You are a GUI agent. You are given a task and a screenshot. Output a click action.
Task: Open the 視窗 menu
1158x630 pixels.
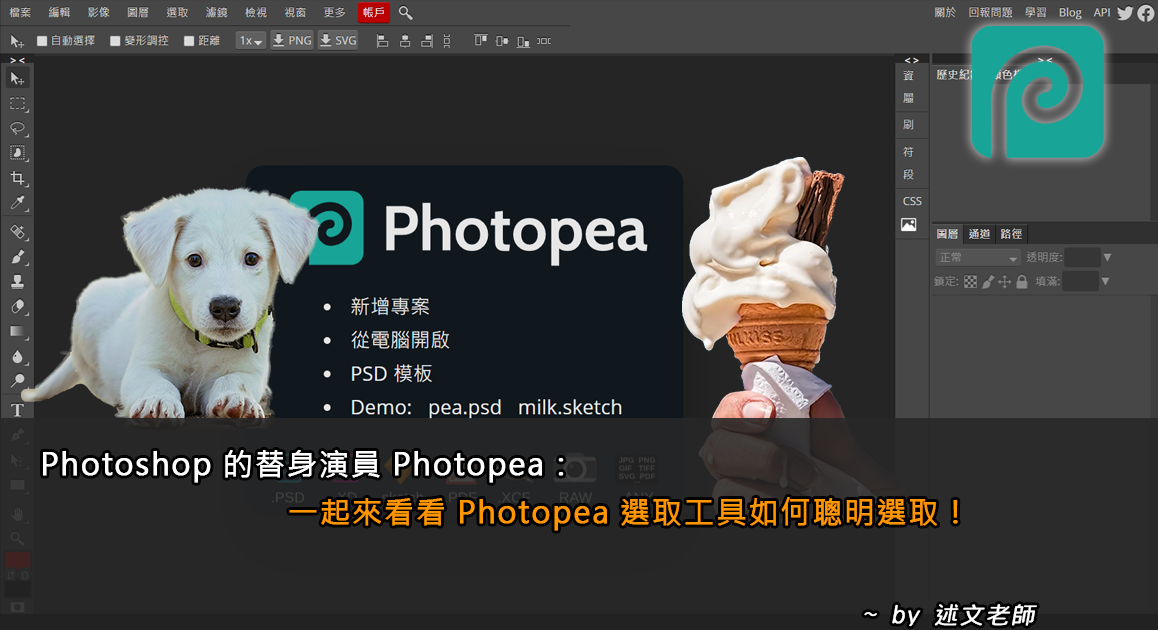click(295, 13)
